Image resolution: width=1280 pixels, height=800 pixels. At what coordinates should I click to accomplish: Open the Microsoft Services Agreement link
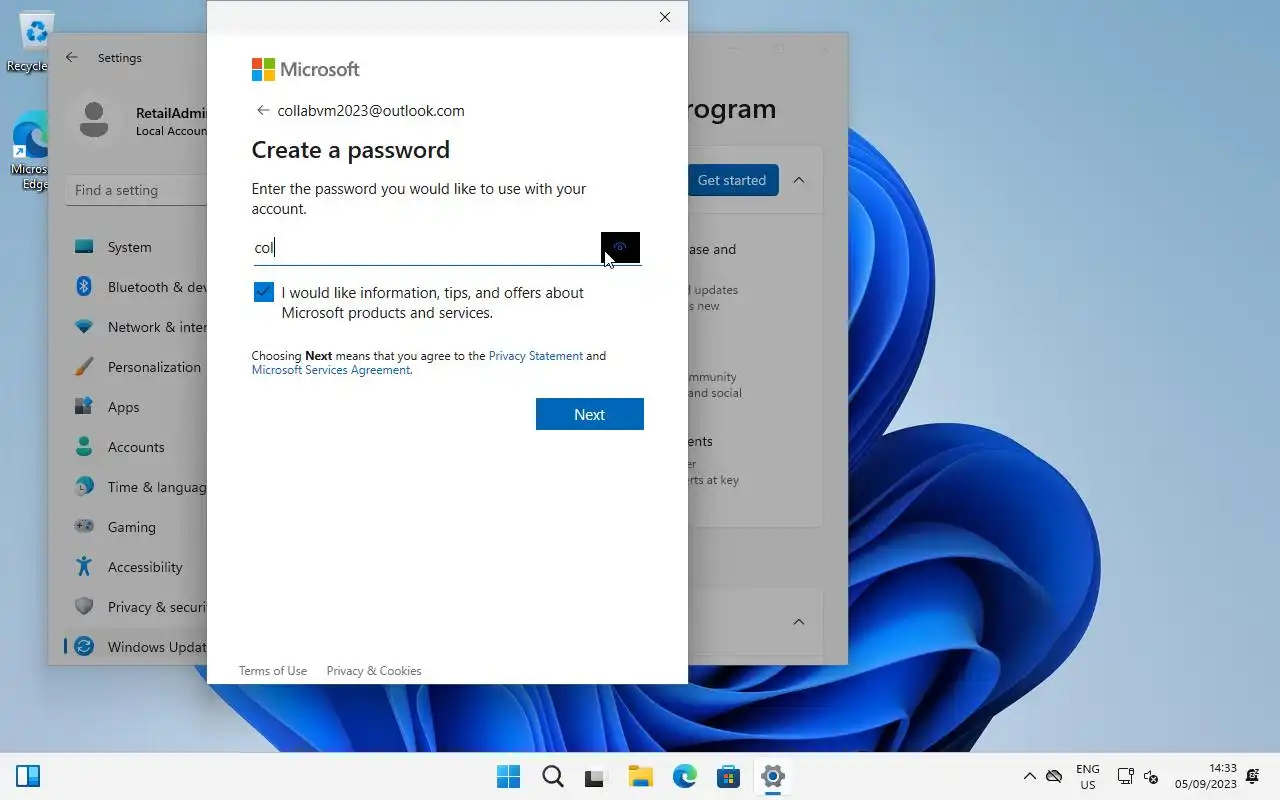[330, 370]
